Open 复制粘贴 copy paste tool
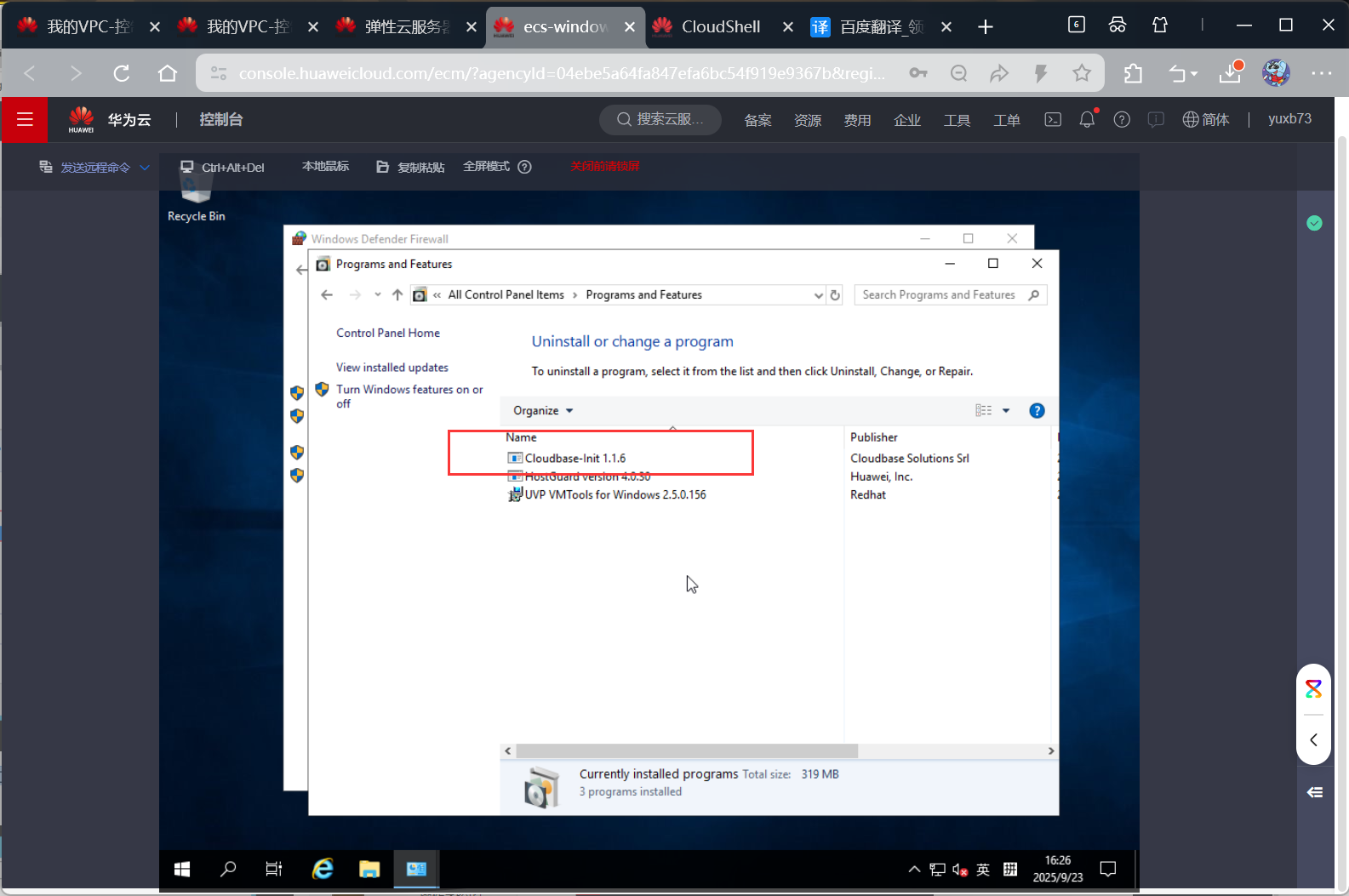 coord(410,167)
